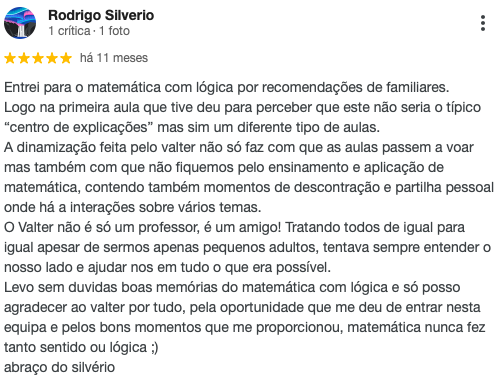Click the line starting "Entrei para o matemática"
This screenshot has width=497, height=382.
click(227, 88)
